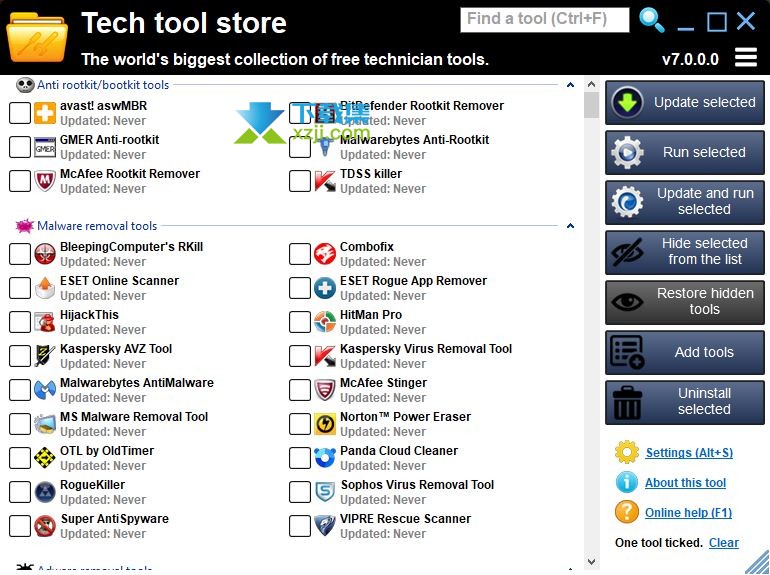Click the McAfee Rootkit Remover shield icon
Screen dimensions: 770x575
[x=45, y=181]
